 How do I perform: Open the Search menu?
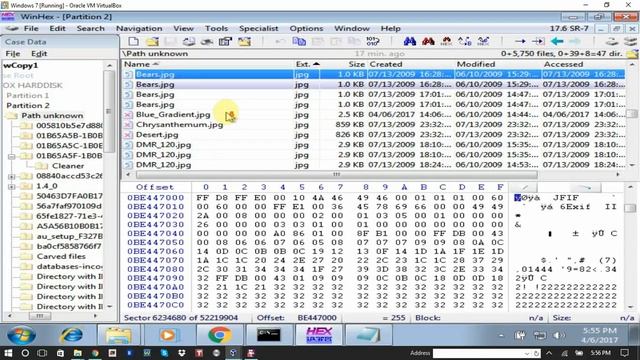(x=91, y=28)
